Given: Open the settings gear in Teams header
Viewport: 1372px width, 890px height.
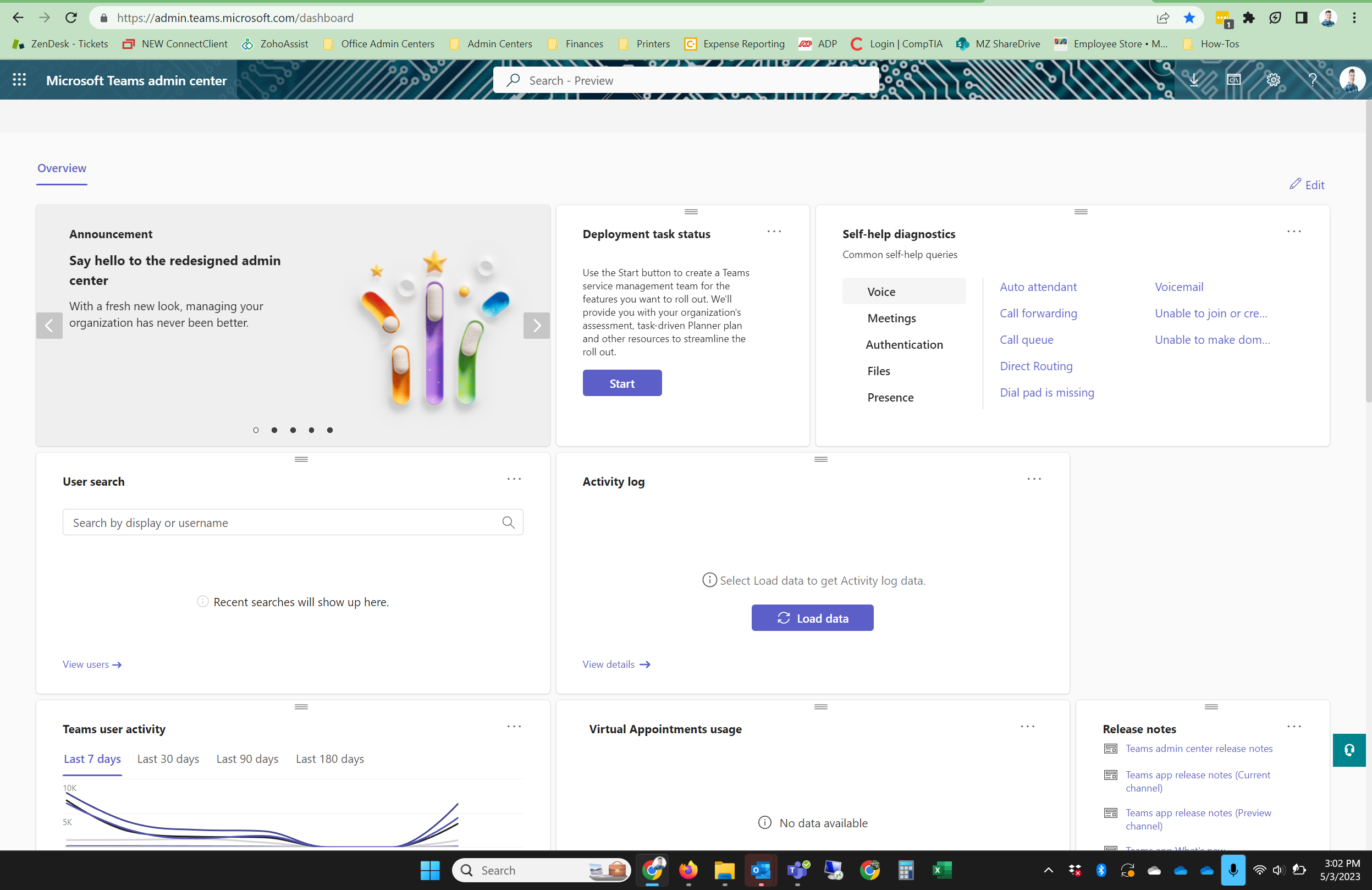Looking at the screenshot, I should click(x=1273, y=80).
